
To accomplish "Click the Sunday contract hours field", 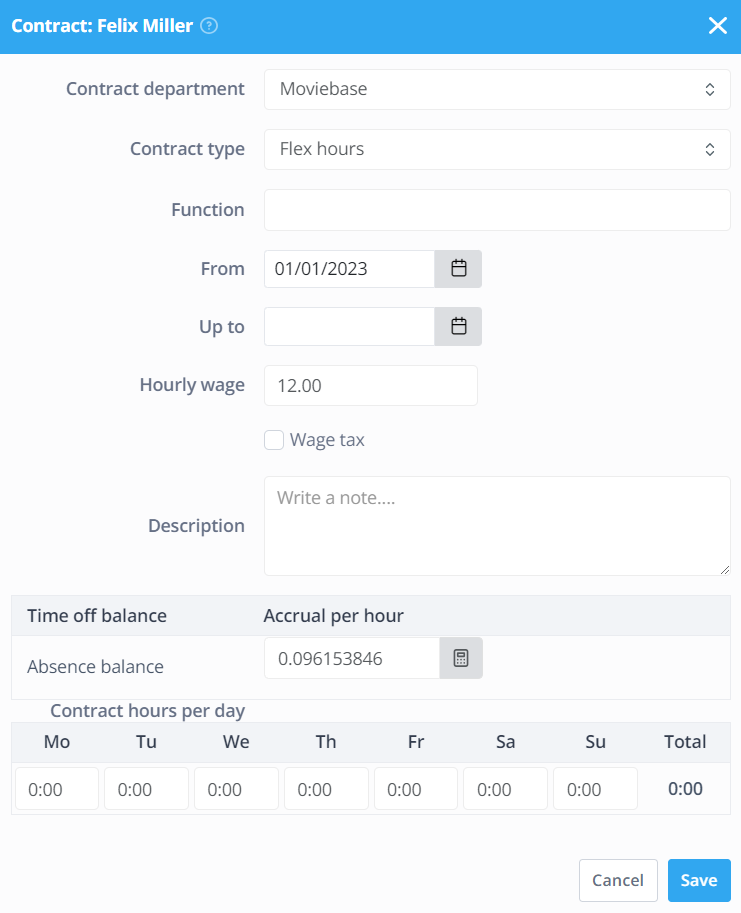I will pyautogui.click(x=595, y=789).
